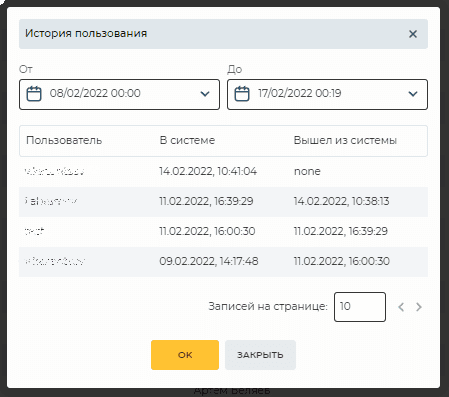Click the Вышел из системы column header
The image size is (449, 397).
coord(345,140)
